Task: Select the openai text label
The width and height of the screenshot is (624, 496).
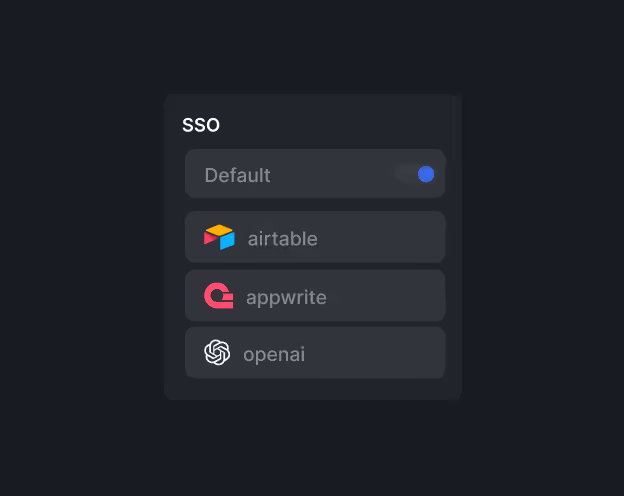Action: pos(274,354)
